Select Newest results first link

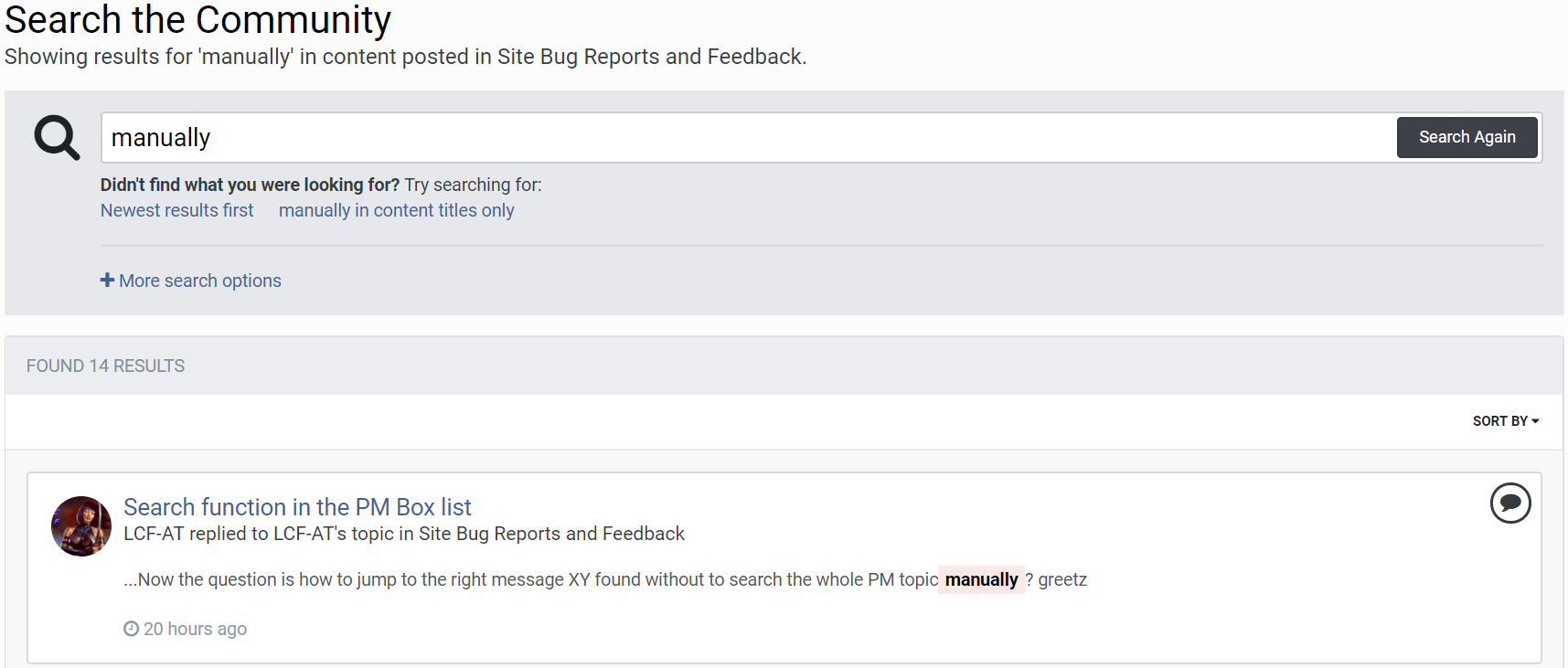pos(176,210)
